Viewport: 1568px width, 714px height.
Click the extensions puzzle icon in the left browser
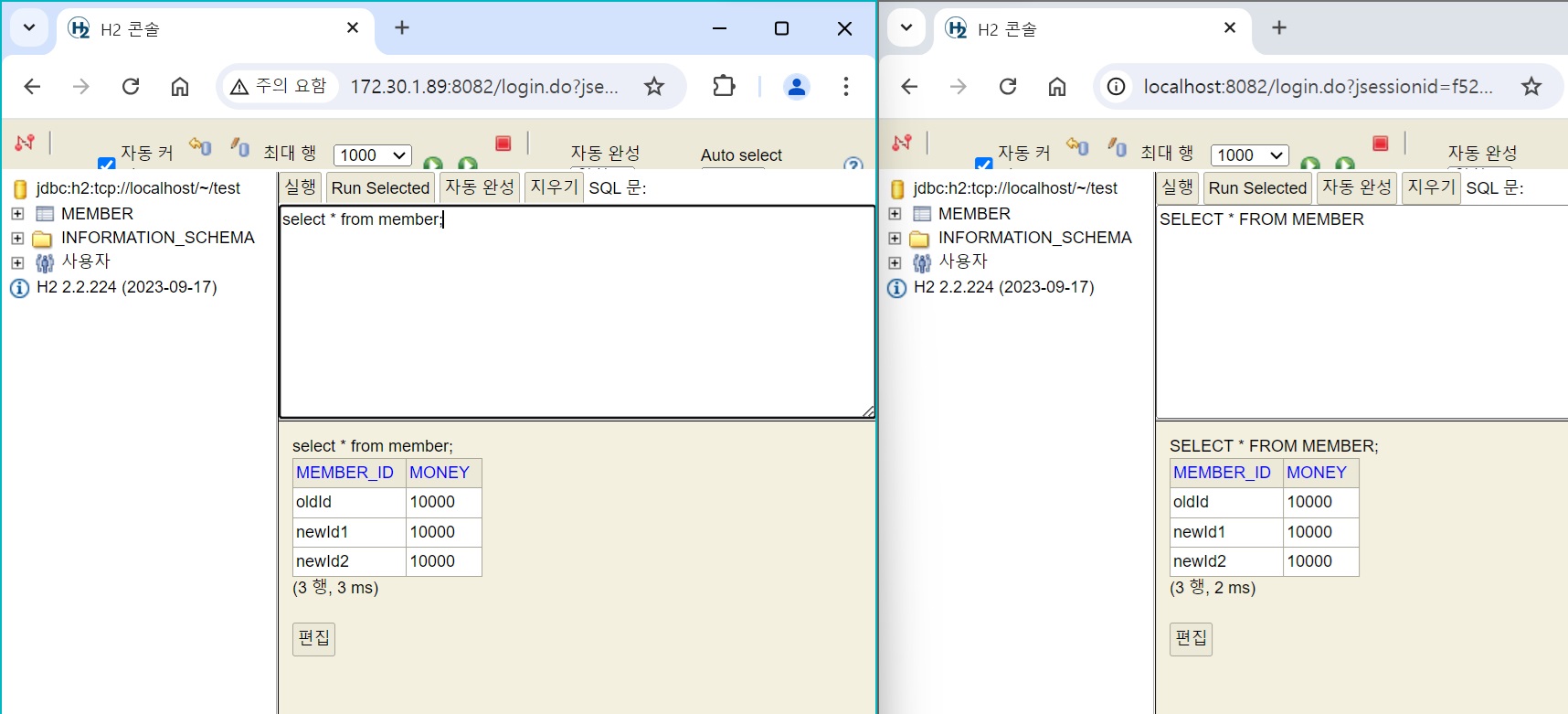[724, 86]
